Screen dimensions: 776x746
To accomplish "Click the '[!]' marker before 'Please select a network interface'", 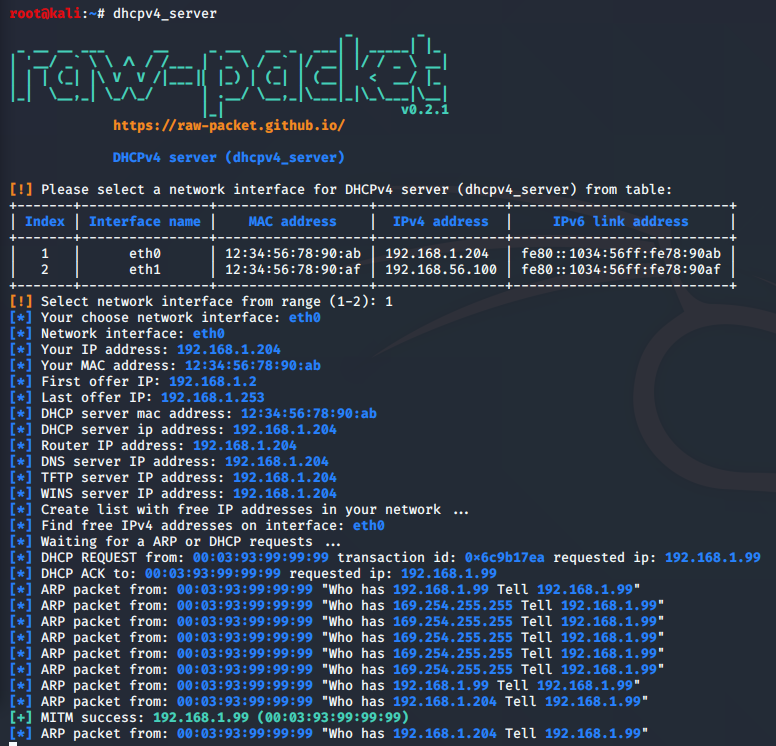I will click(21, 189).
